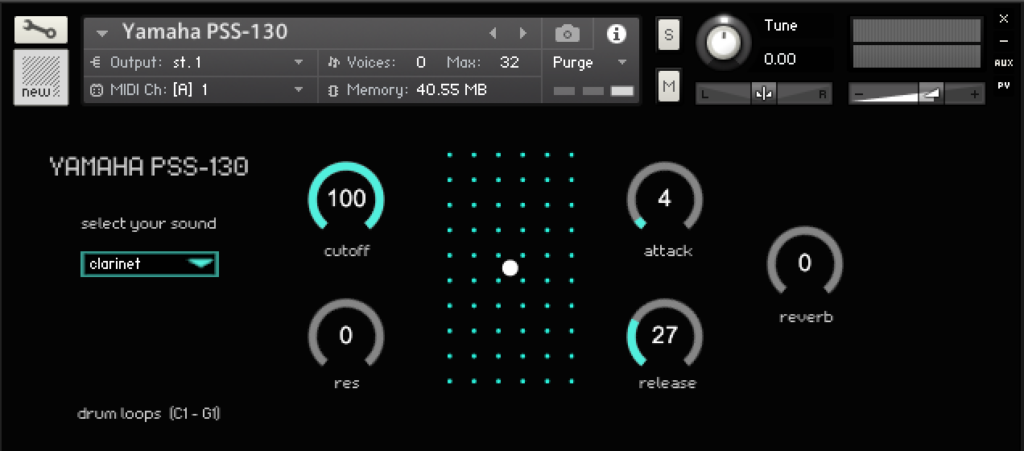Click the white dot in the XY pad
The width and height of the screenshot is (1024, 451).
coord(510,268)
